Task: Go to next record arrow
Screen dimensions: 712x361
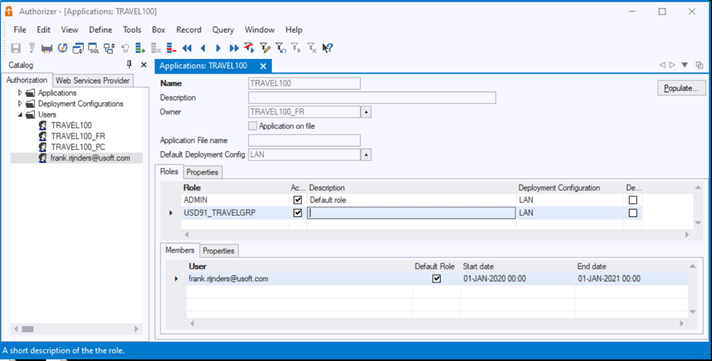Action: click(x=218, y=48)
